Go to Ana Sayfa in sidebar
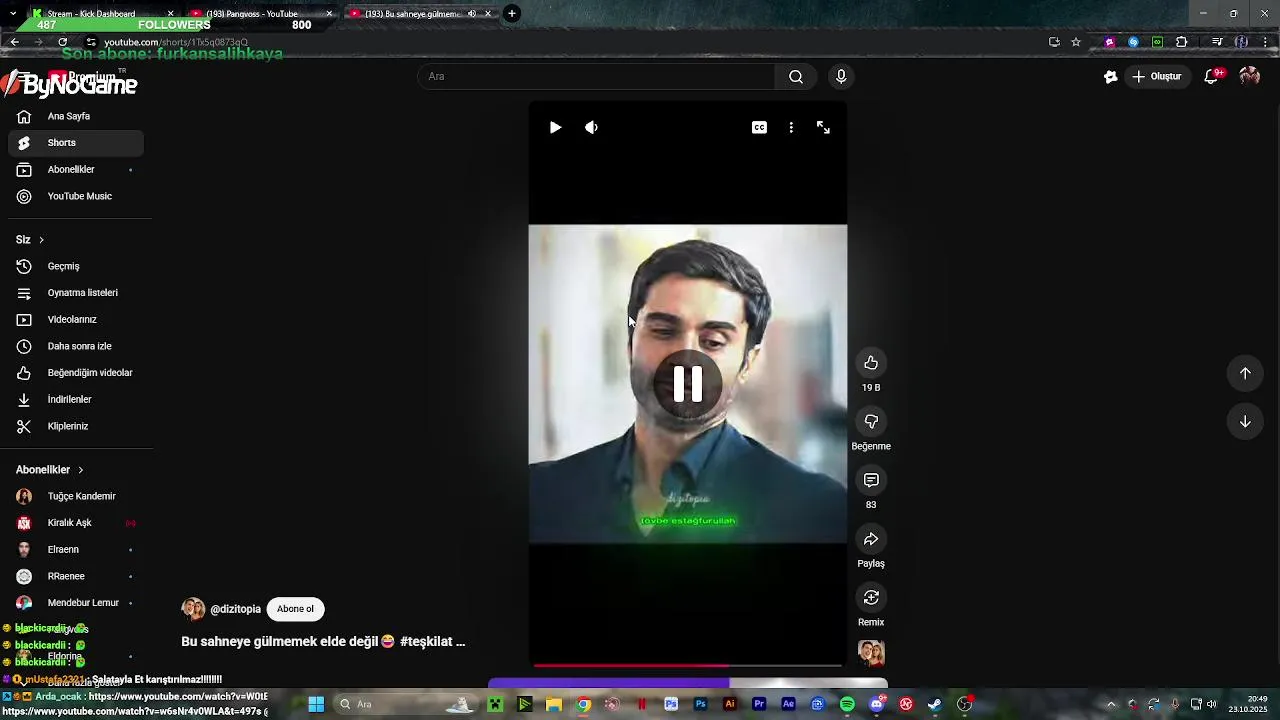 [x=76, y=116]
